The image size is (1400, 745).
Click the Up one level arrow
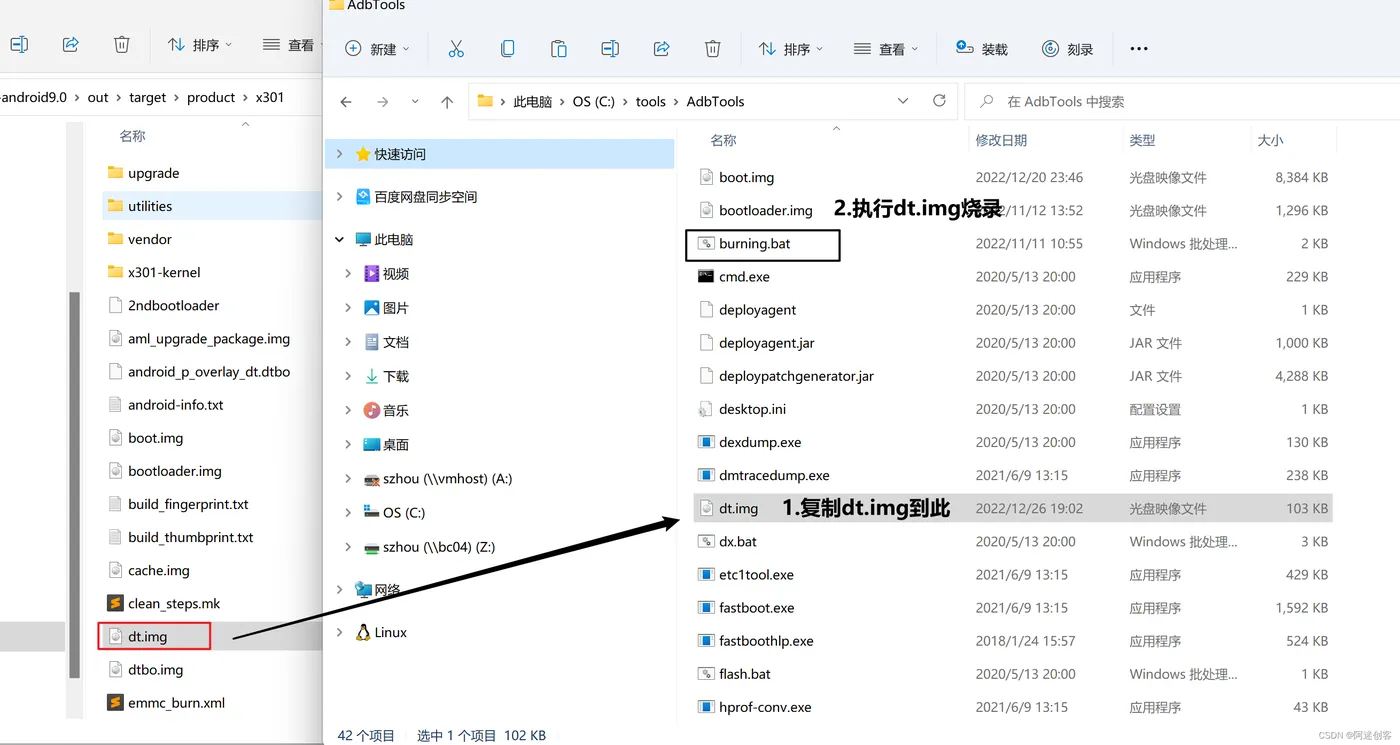pyautogui.click(x=447, y=101)
